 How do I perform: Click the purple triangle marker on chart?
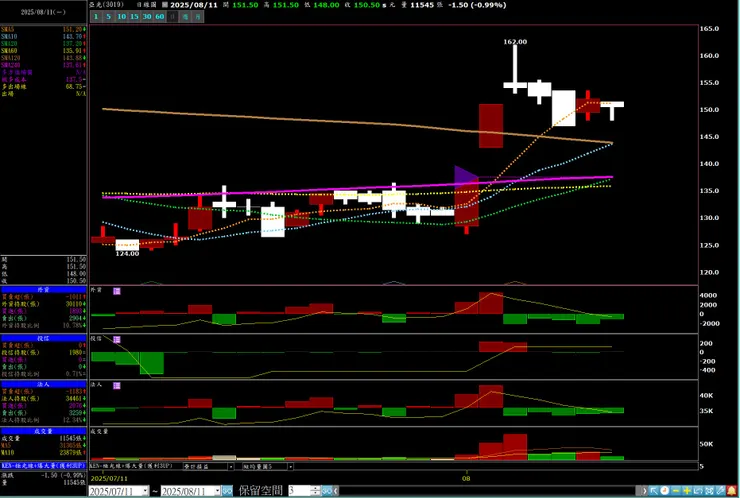click(x=465, y=177)
